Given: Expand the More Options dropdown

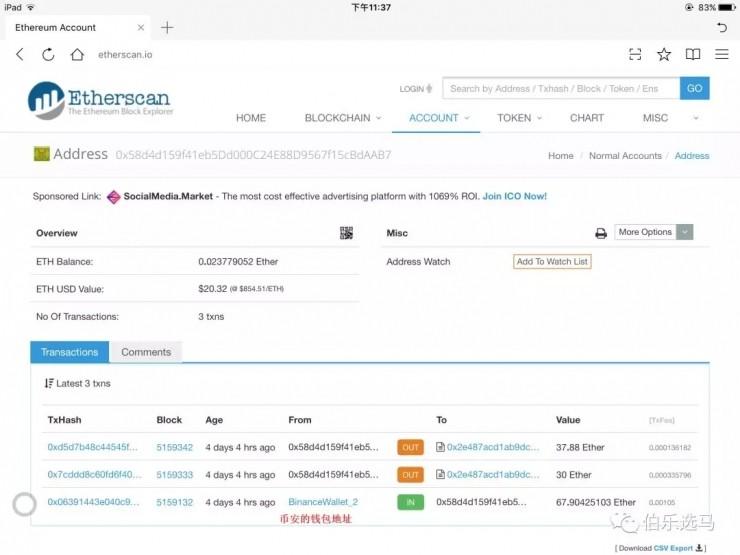Looking at the screenshot, I should [654, 232].
